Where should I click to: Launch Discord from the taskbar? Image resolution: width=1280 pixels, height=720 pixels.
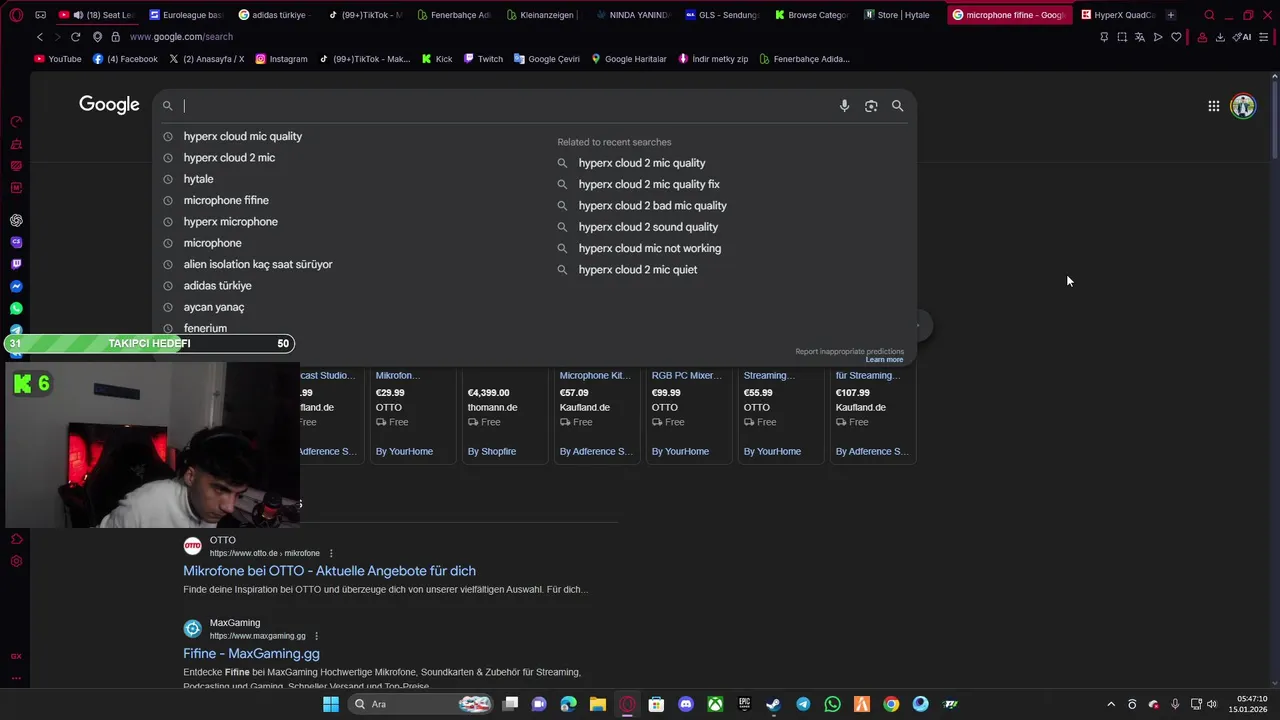tap(686, 704)
